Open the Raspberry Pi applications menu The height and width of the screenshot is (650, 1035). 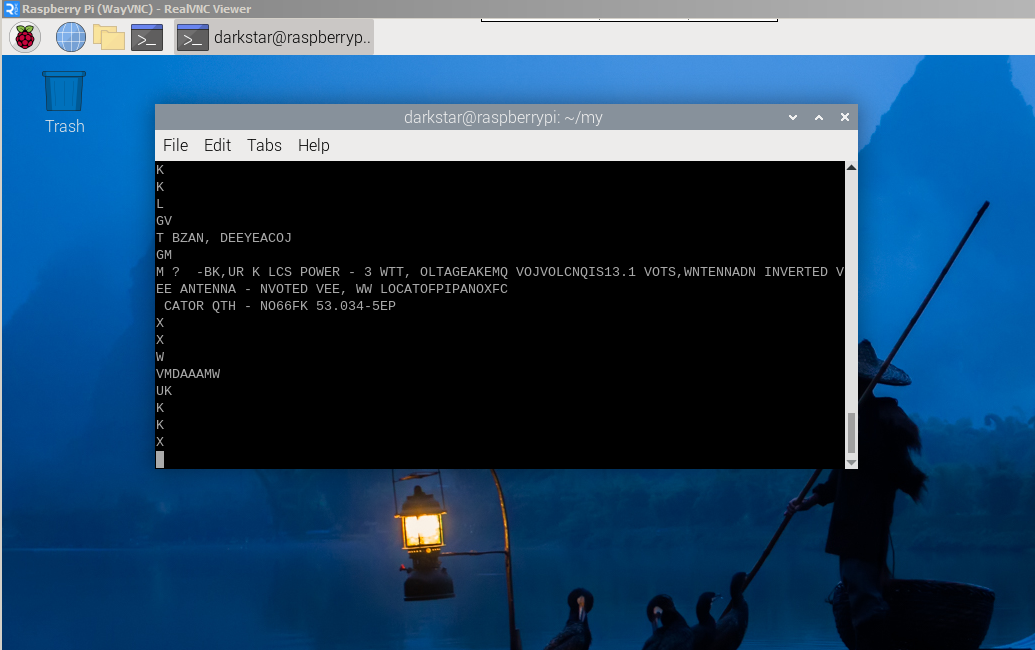[25, 38]
